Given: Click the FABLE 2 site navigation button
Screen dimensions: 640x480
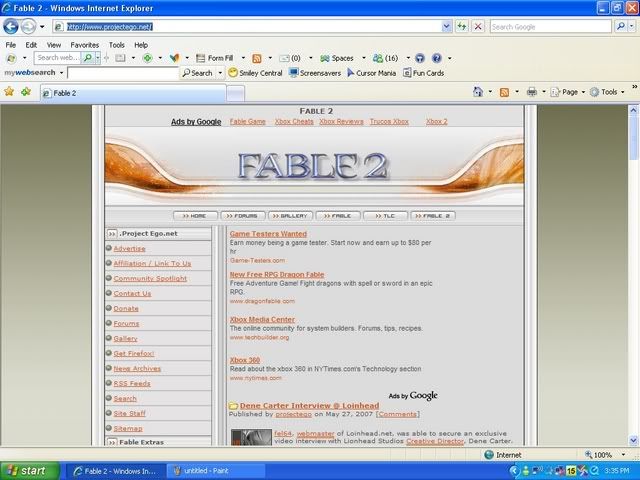Looking at the screenshot, I should coord(433,216).
